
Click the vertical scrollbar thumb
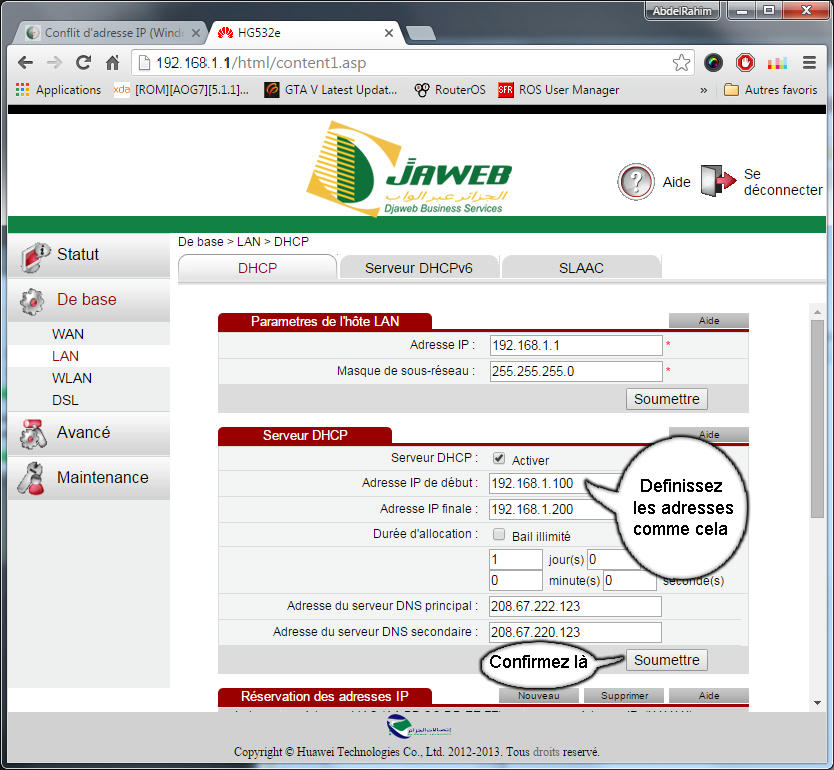pyautogui.click(x=817, y=419)
